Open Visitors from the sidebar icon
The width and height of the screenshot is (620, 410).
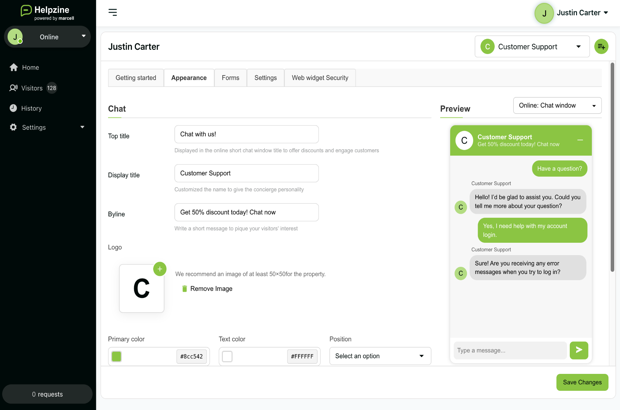[x=14, y=88]
